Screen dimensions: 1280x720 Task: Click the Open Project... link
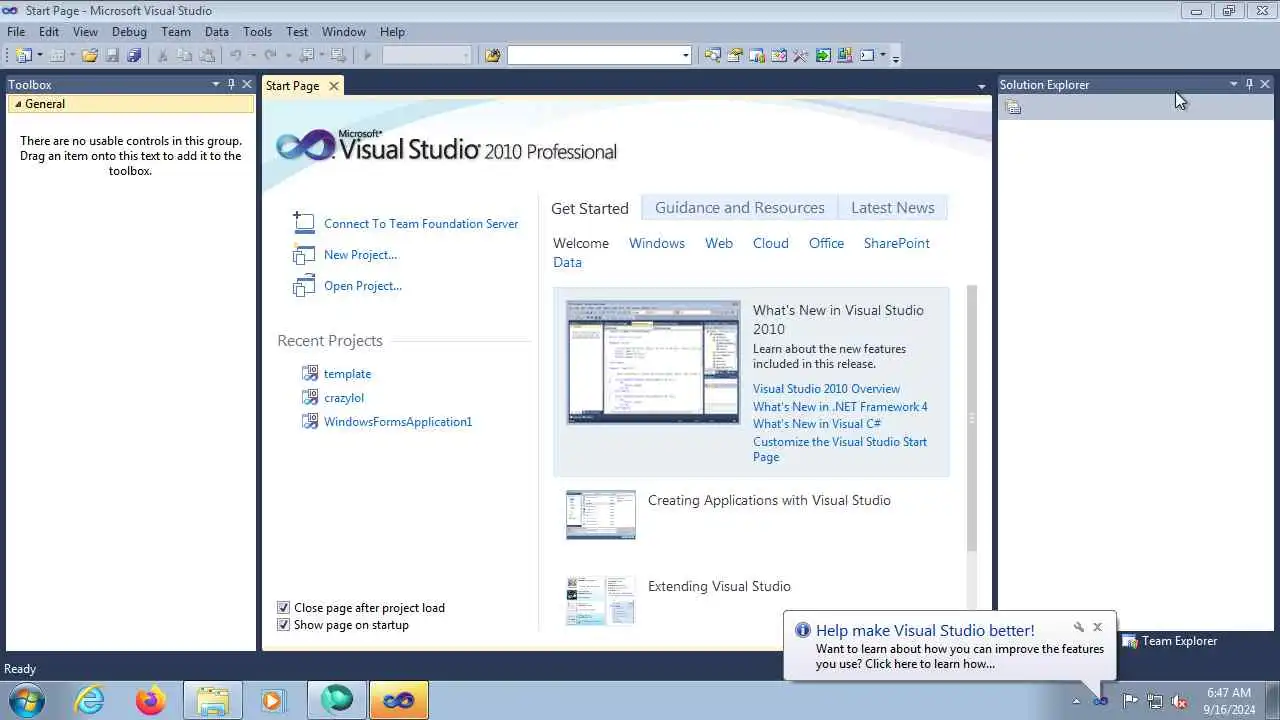point(363,286)
